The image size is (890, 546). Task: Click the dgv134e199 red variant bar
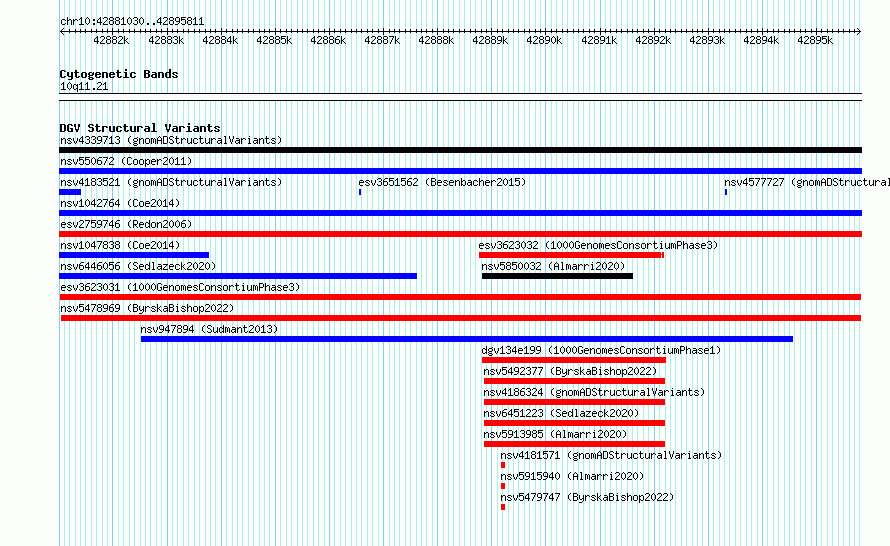(x=574, y=360)
